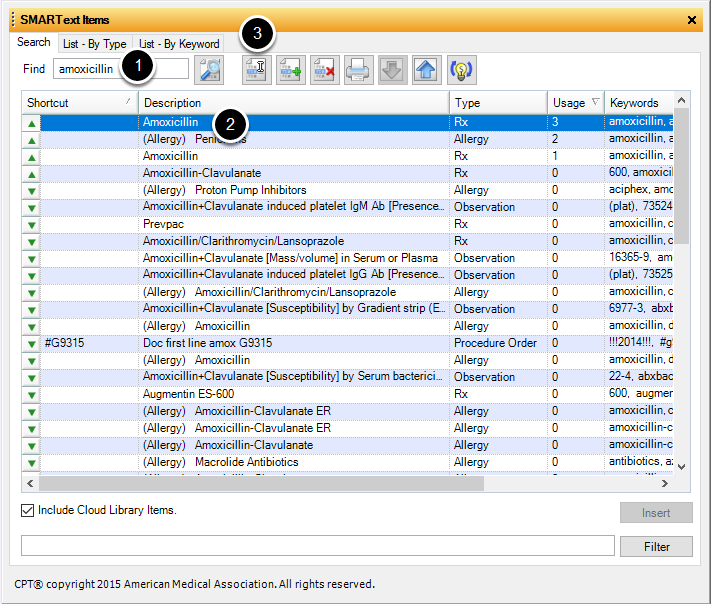This screenshot has height=604, width=711.
Task: Click the blue up arrow toolbar icon
Action: pos(427,70)
